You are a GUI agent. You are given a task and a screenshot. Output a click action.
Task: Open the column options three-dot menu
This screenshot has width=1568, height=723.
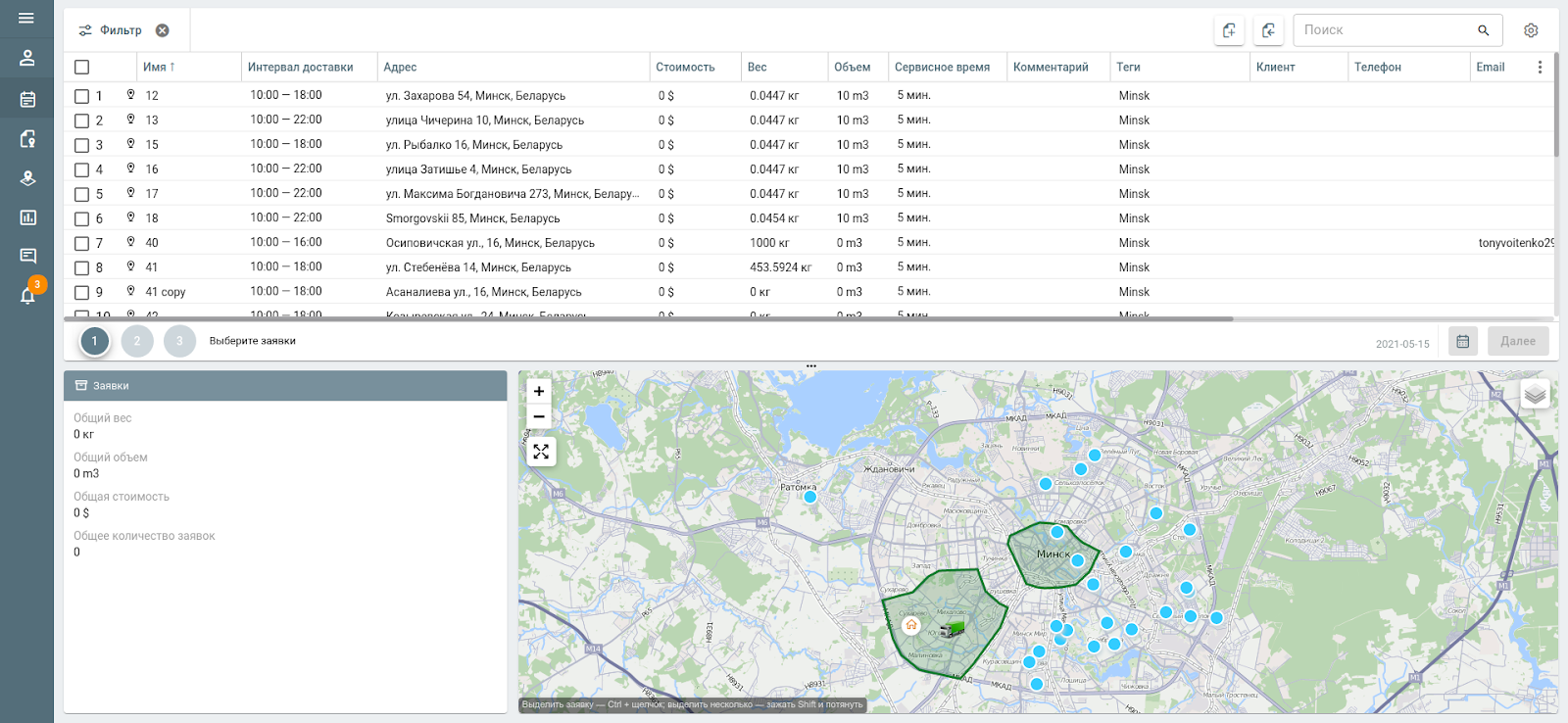[1540, 68]
